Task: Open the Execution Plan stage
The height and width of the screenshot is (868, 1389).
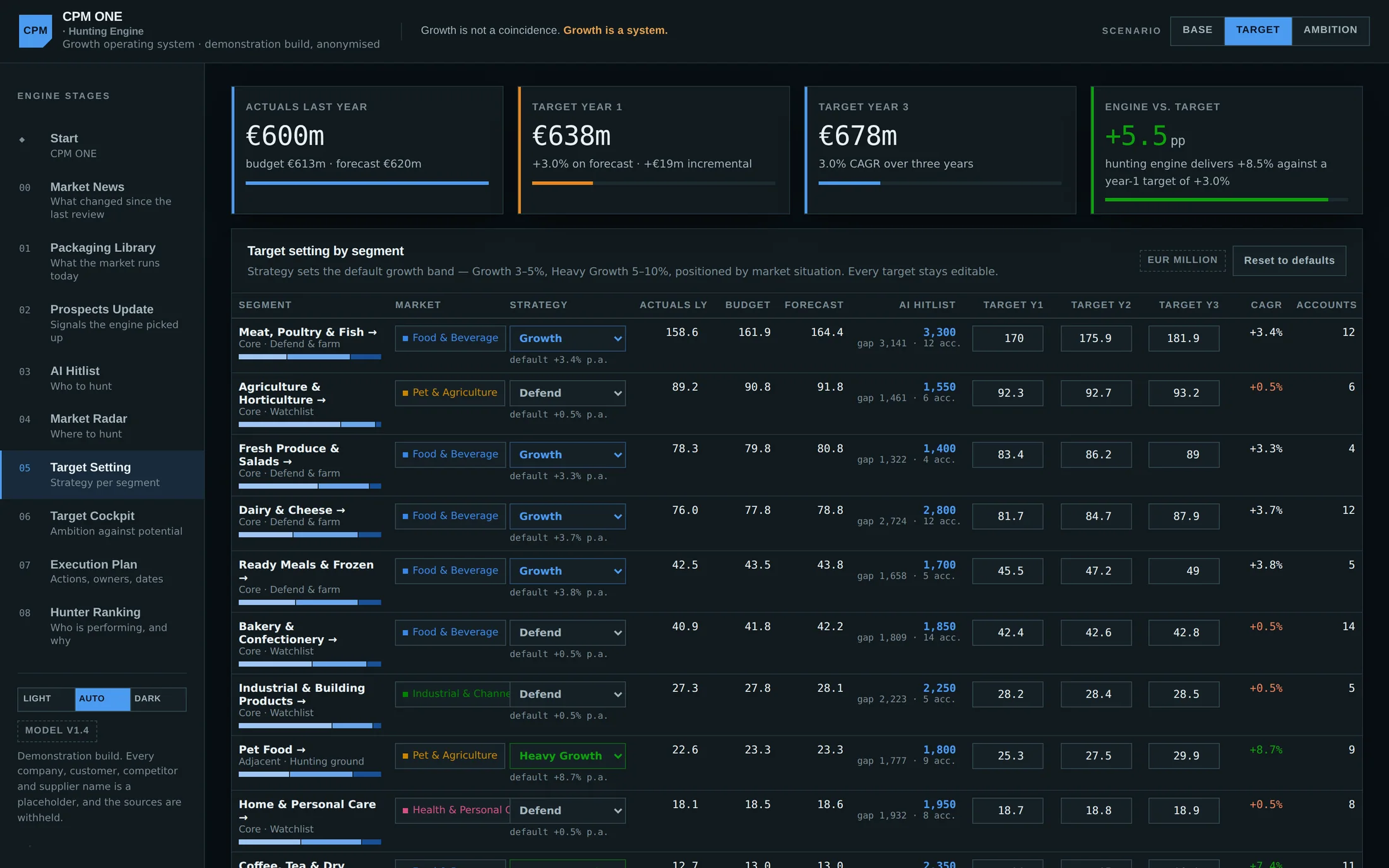Action: pos(102,571)
